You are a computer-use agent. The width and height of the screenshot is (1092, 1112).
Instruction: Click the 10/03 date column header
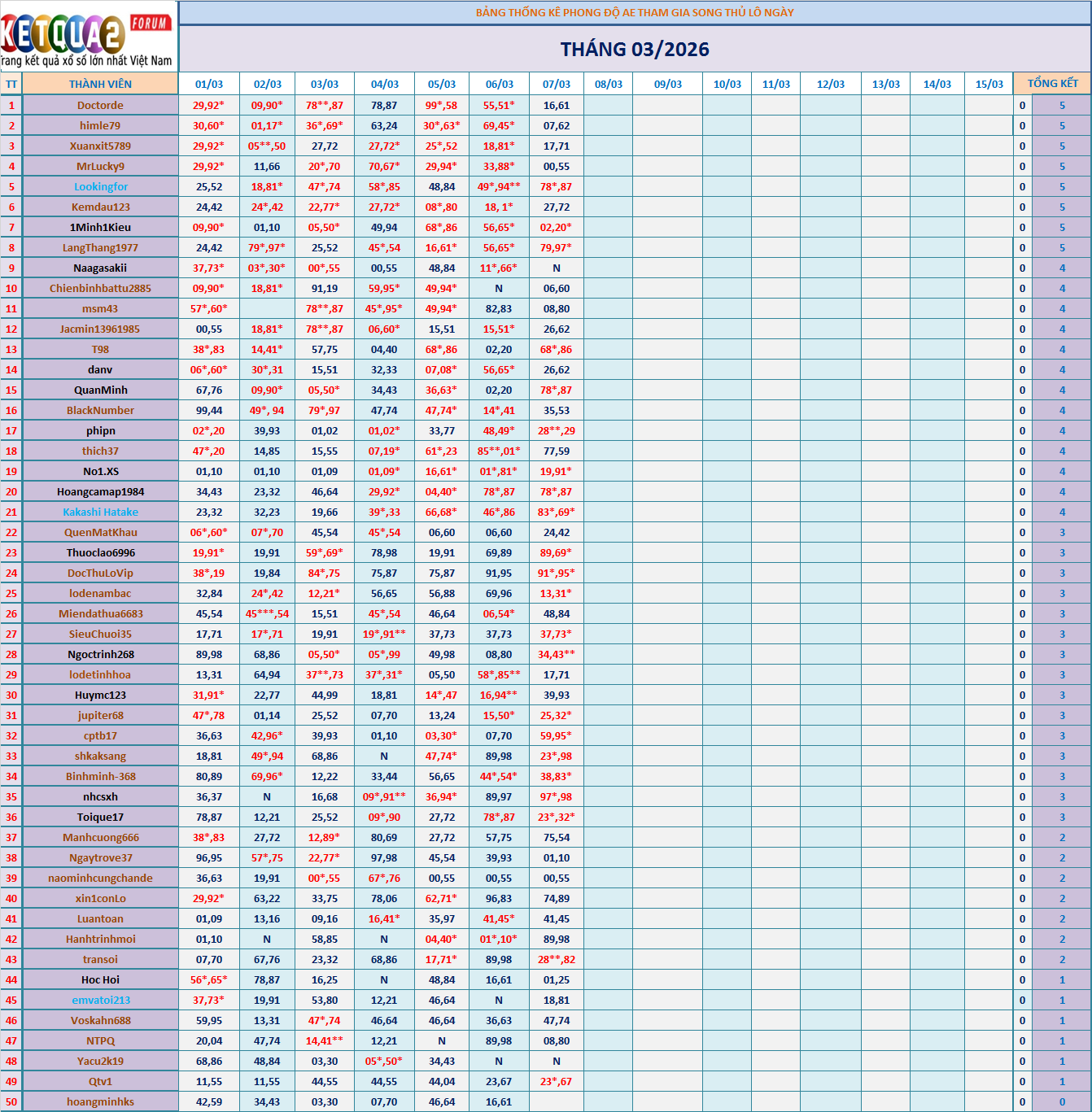727,84
